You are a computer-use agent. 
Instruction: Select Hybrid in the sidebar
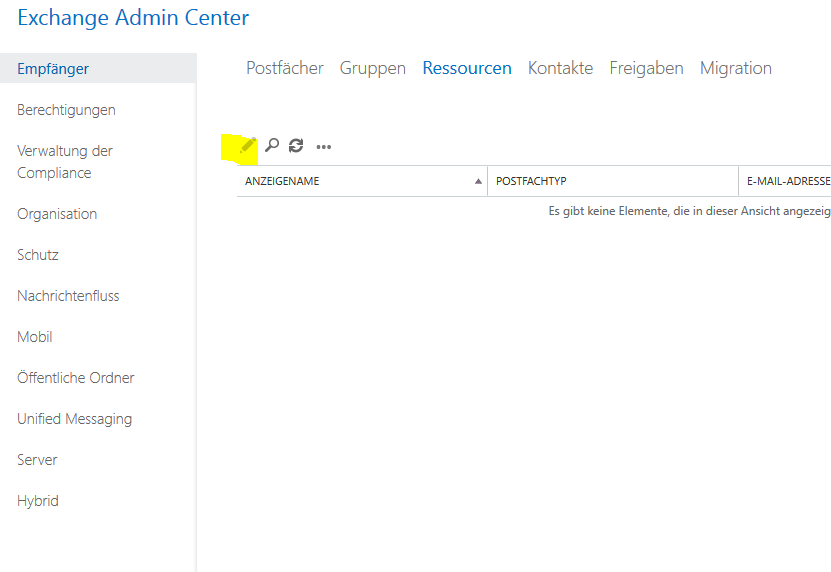[x=38, y=501]
